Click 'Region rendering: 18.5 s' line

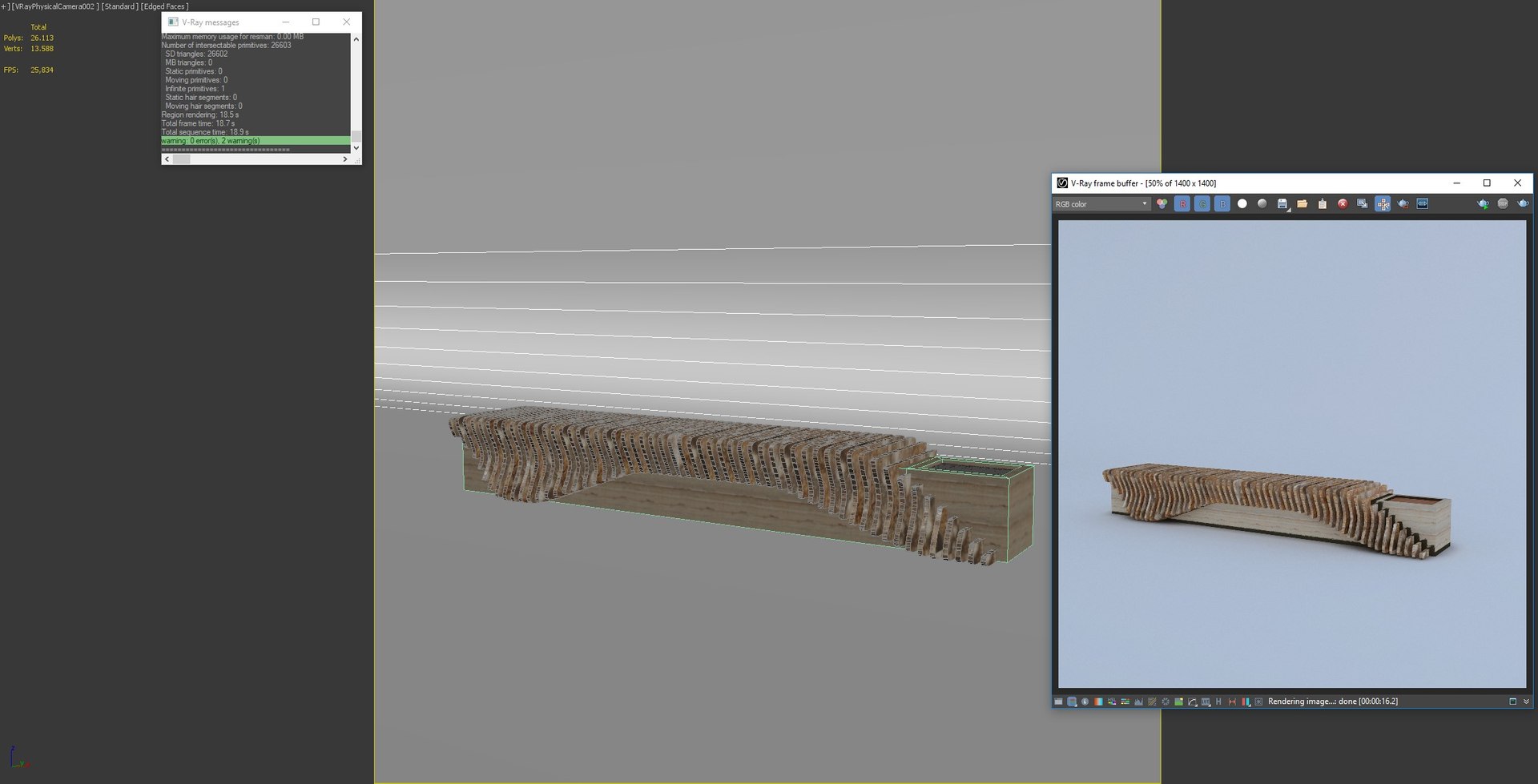point(200,115)
